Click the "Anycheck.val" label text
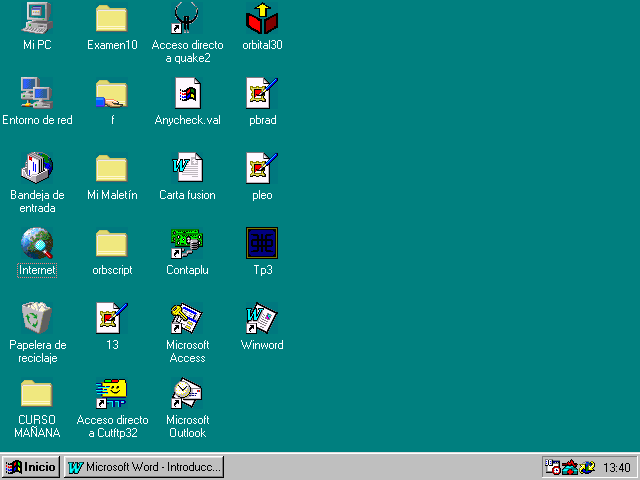Screen dimensions: 640x480 [x=187, y=120]
